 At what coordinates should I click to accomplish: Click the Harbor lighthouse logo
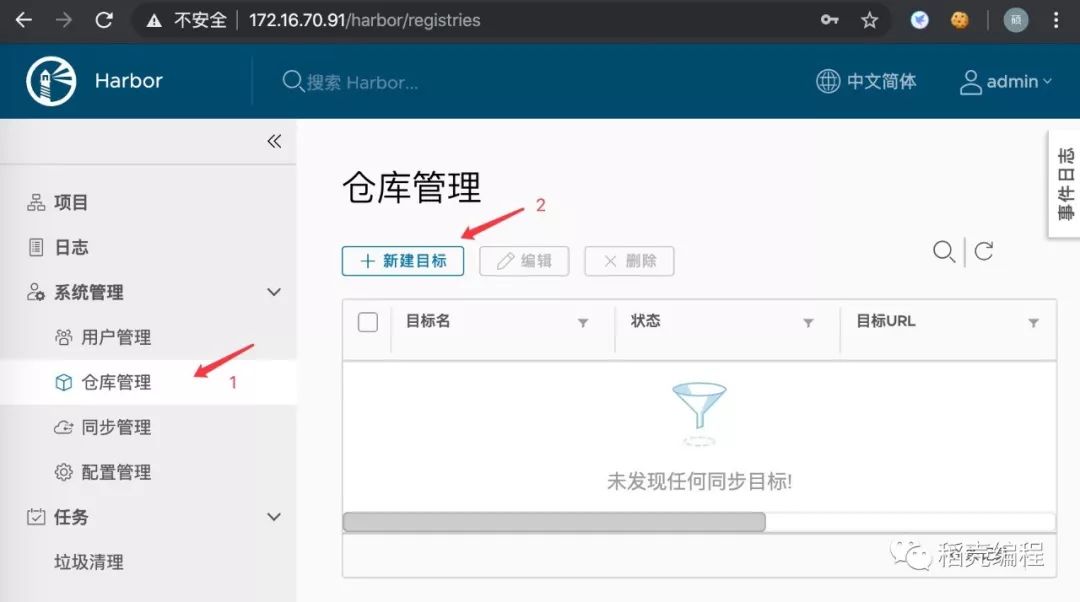51,81
